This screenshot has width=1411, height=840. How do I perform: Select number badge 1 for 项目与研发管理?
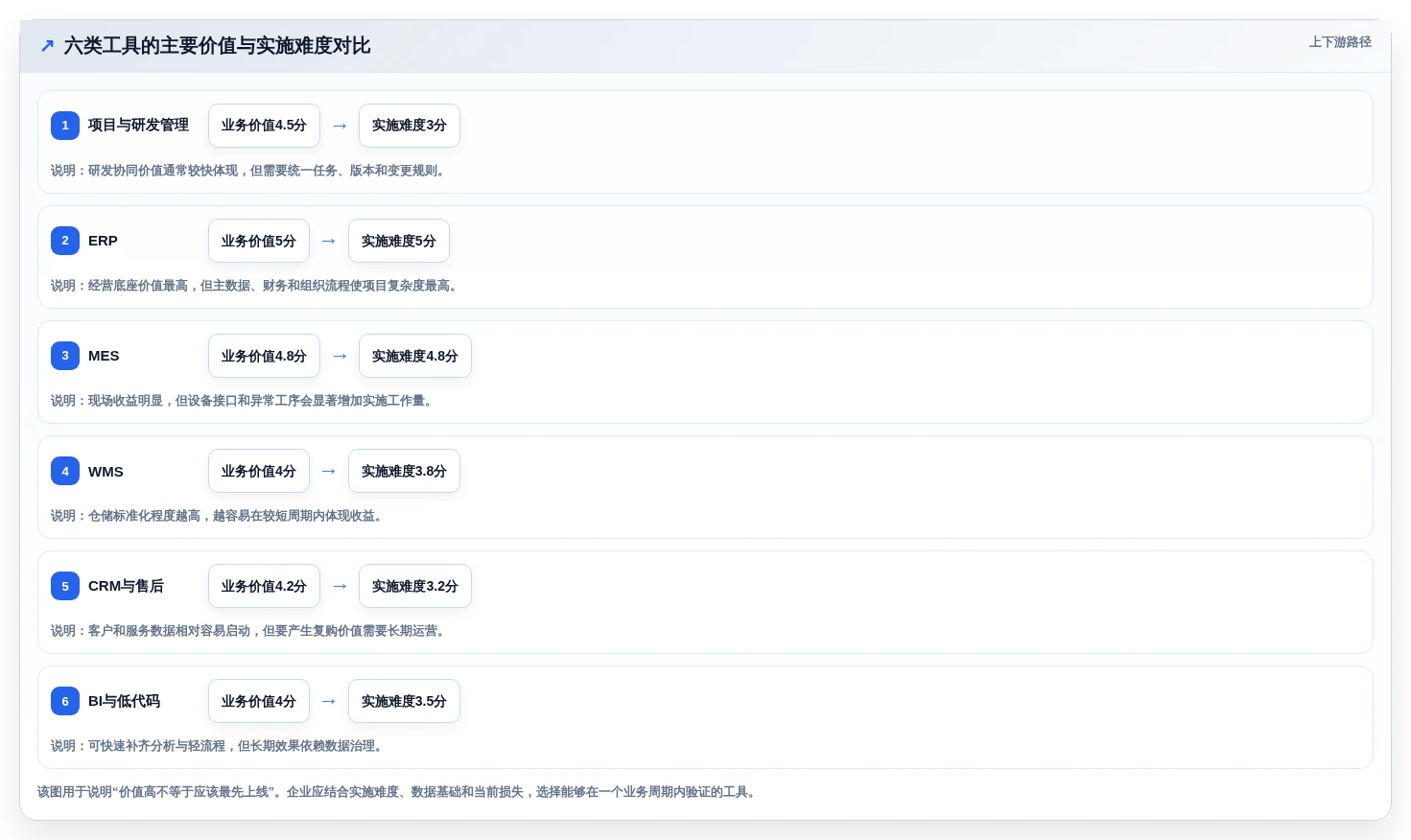coord(65,125)
